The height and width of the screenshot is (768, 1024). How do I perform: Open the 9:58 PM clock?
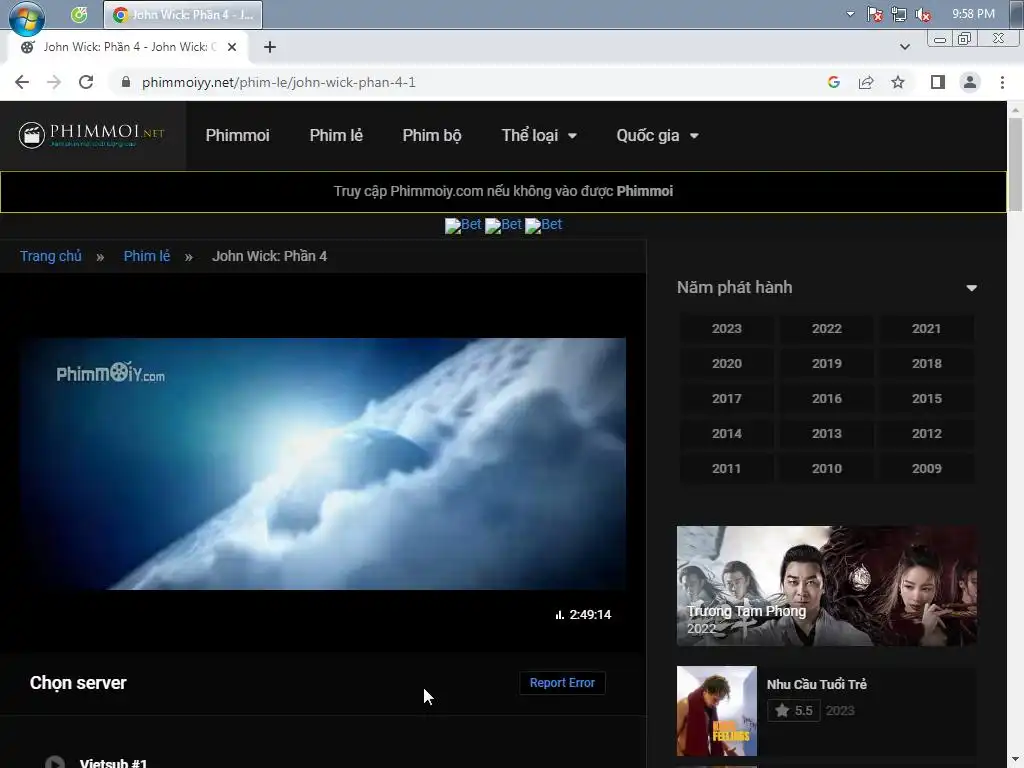coord(973,14)
